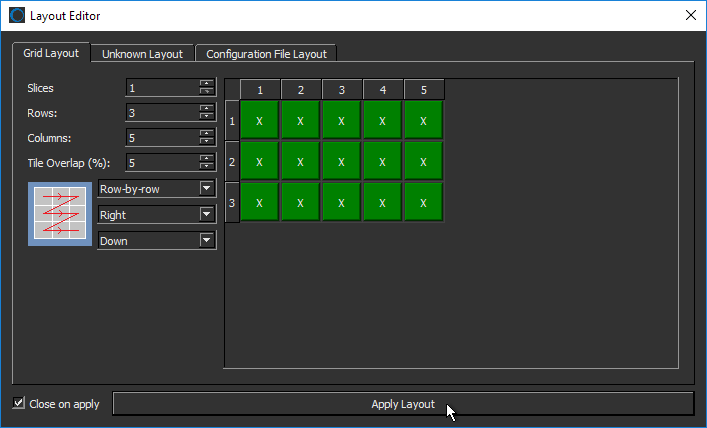Open the Row-by-row scan order dropdown
Screen dimensions: 707x428
coord(157,188)
